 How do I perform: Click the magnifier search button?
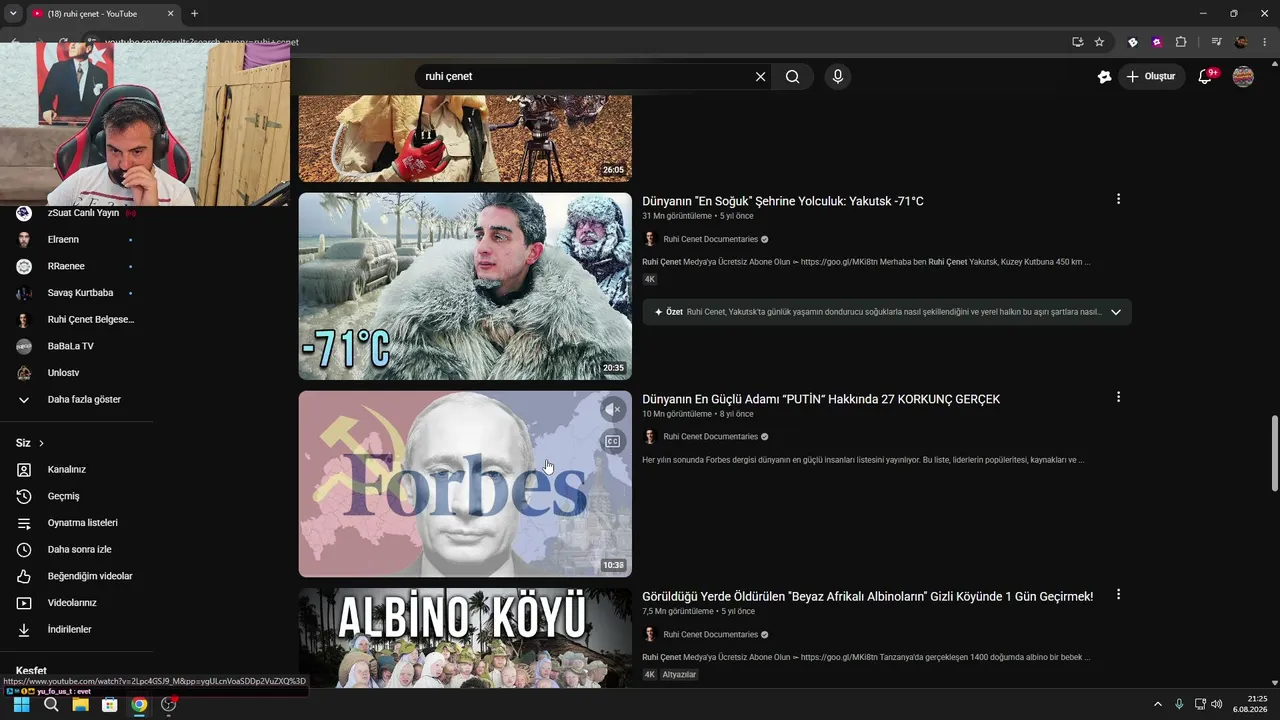pyautogui.click(x=793, y=77)
